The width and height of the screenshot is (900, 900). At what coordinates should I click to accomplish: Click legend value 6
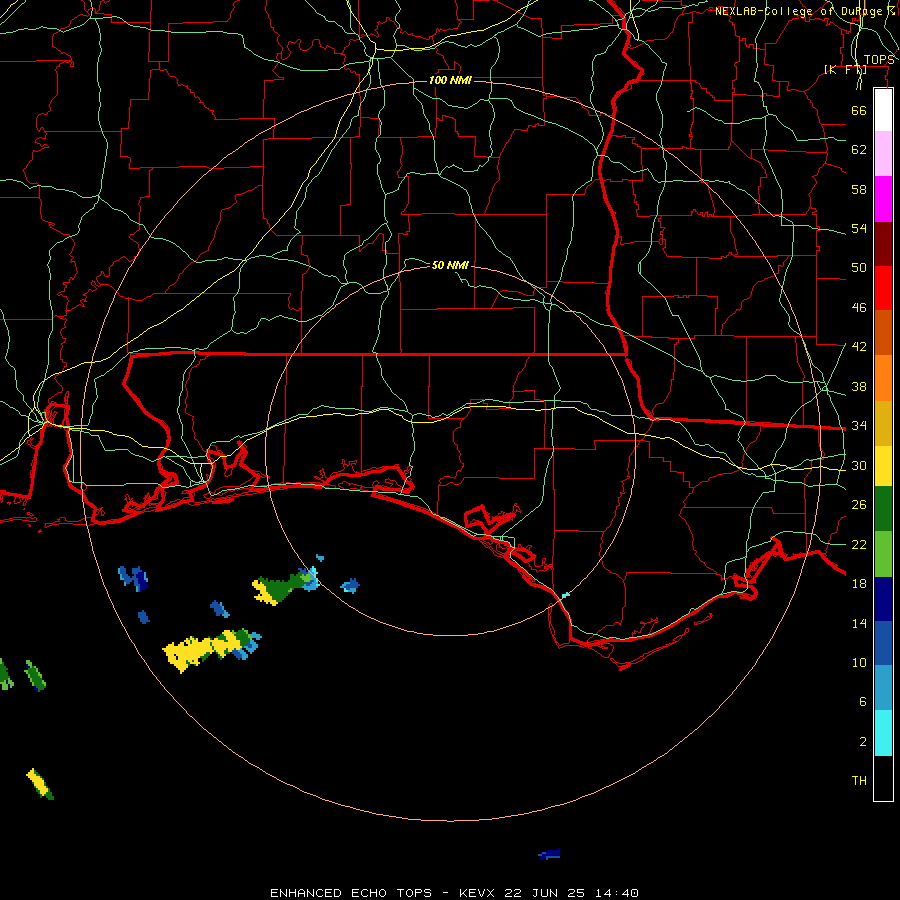pyautogui.click(x=863, y=701)
